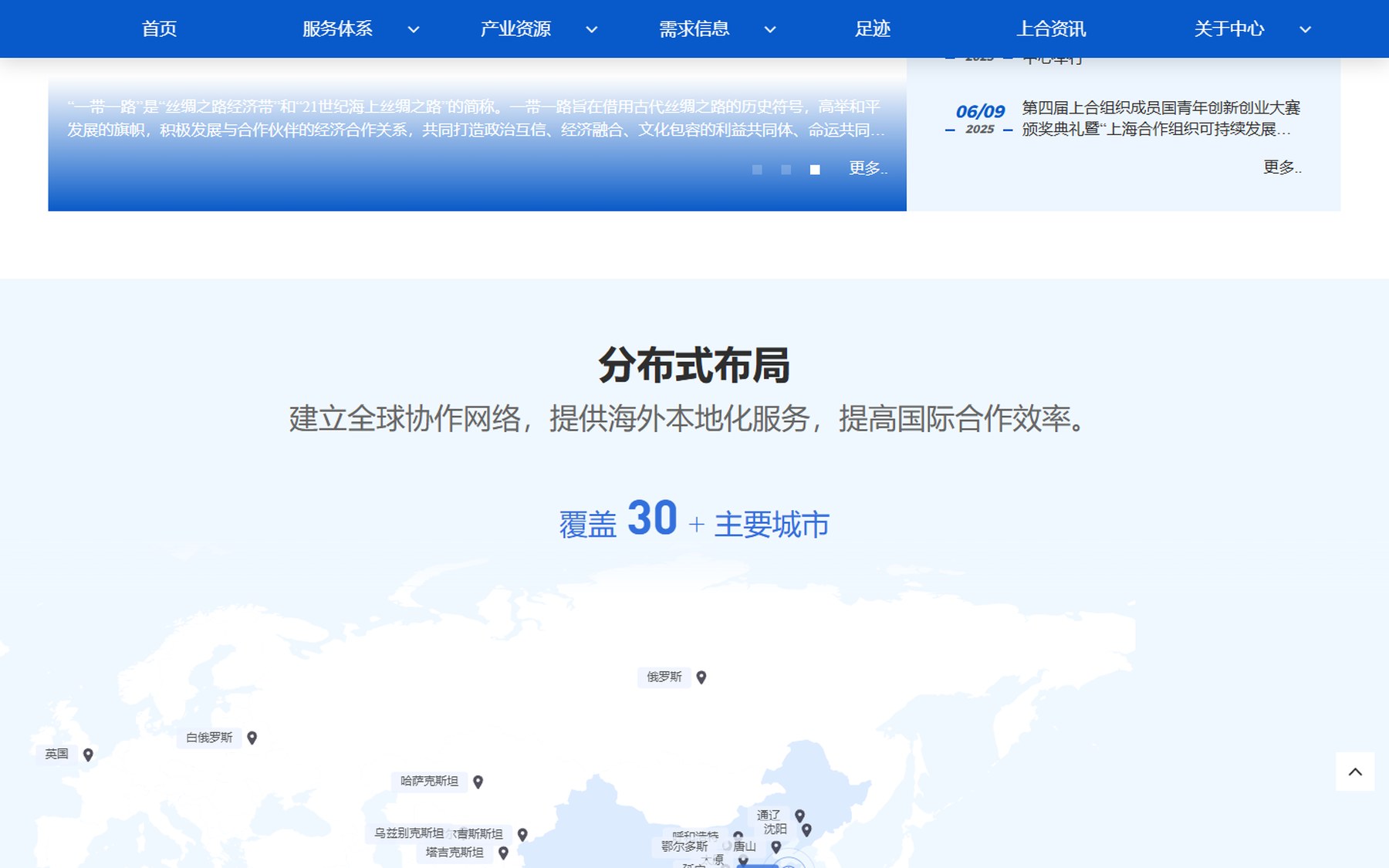1389x868 pixels.
Task: Select the third active carousel dot
Action: tap(815, 170)
